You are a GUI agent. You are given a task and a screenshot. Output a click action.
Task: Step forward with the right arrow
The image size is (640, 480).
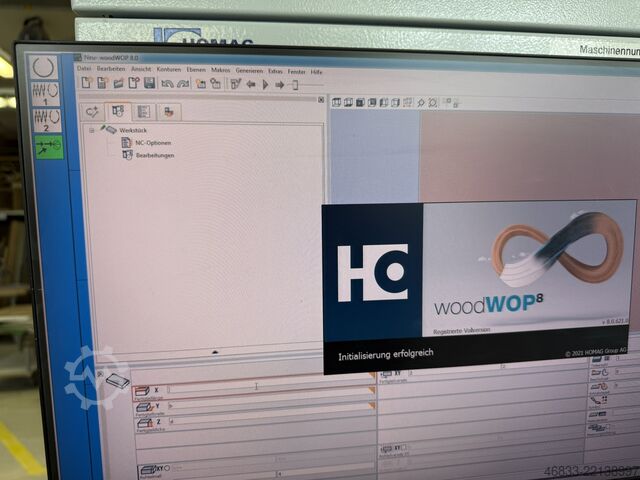click(280, 85)
